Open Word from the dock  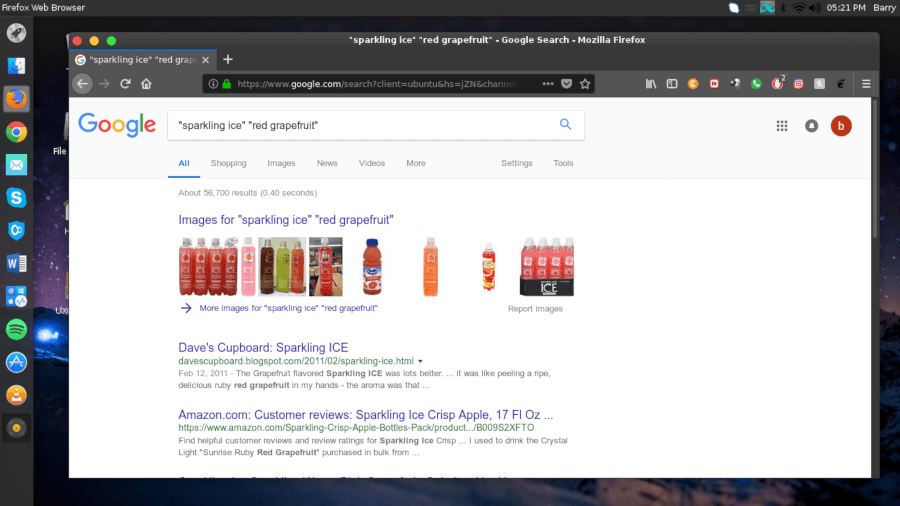[17, 264]
